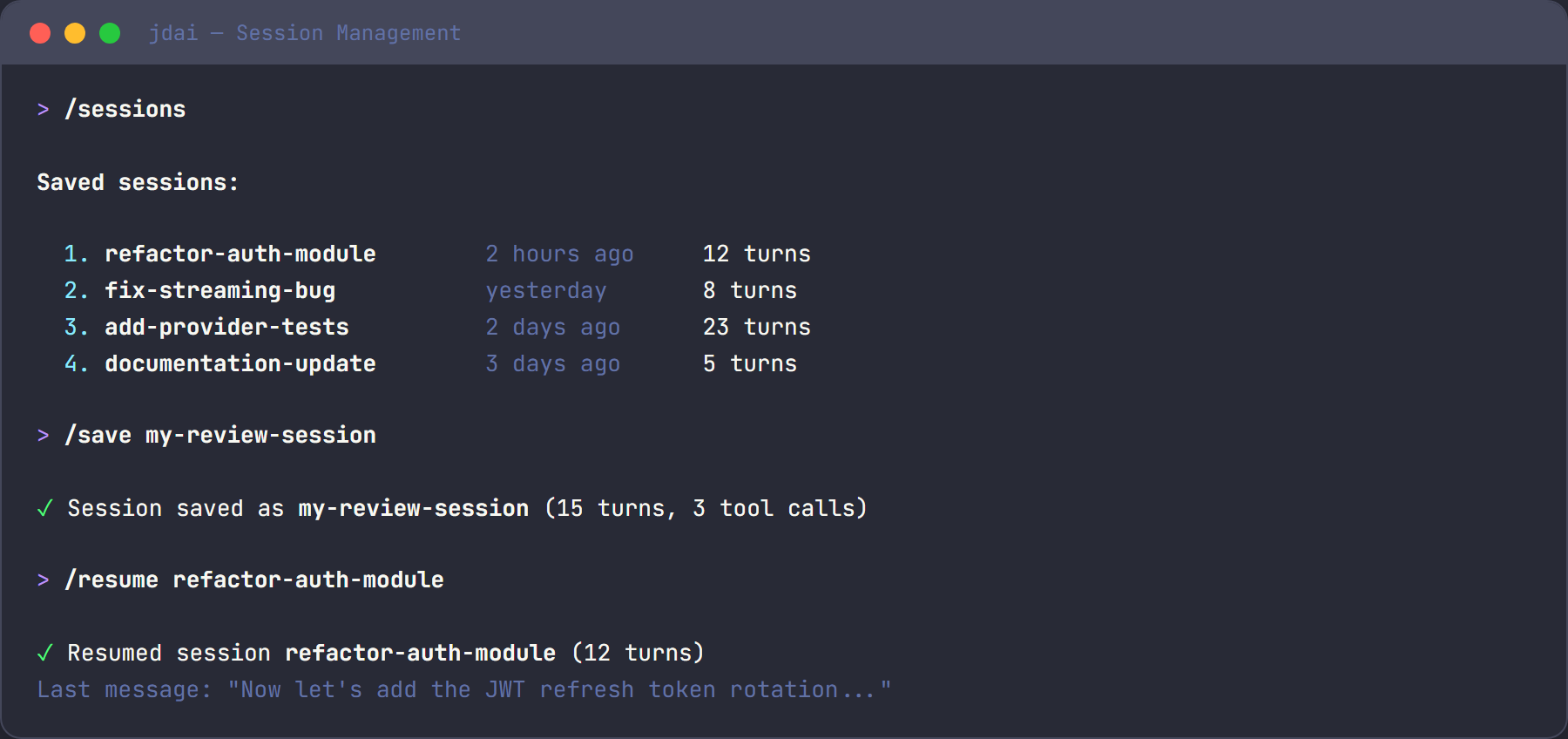
Task: Click the checkmark next to resumed session message
Action: coord(44,653)
